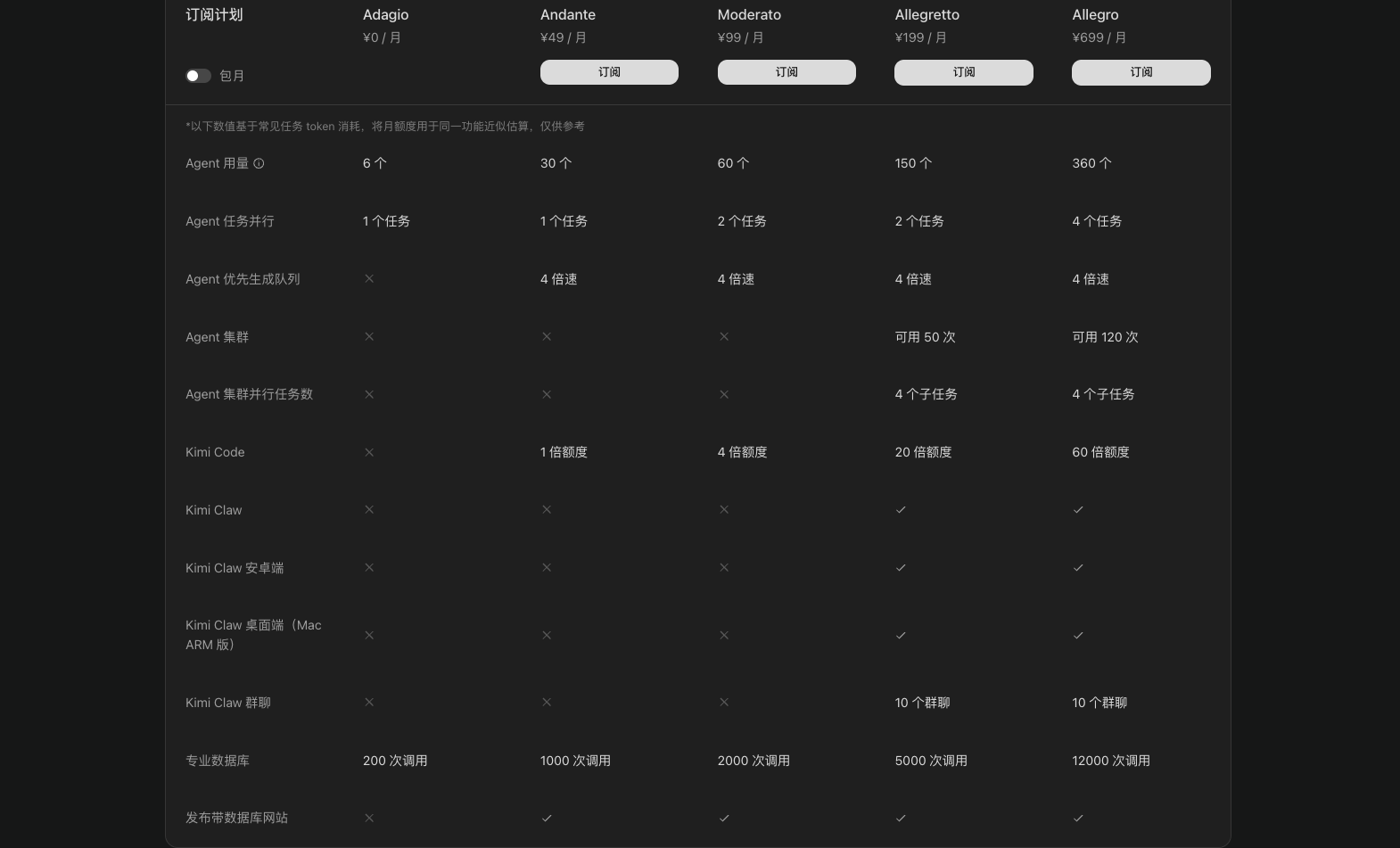
Task: Click the Moderato cross for Kimi Claw 安卓端
Action: tap(724, 568)
